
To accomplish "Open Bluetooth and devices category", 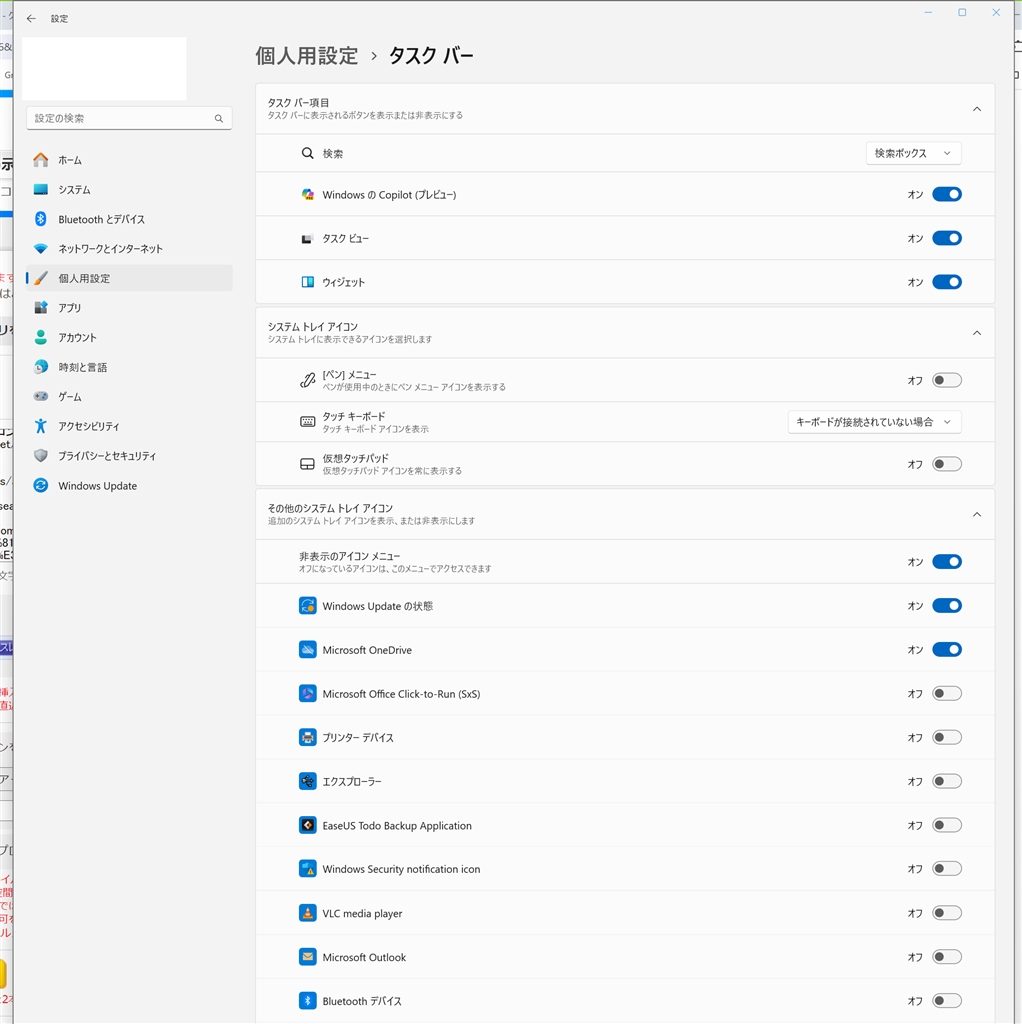I will tap(129, 219).
